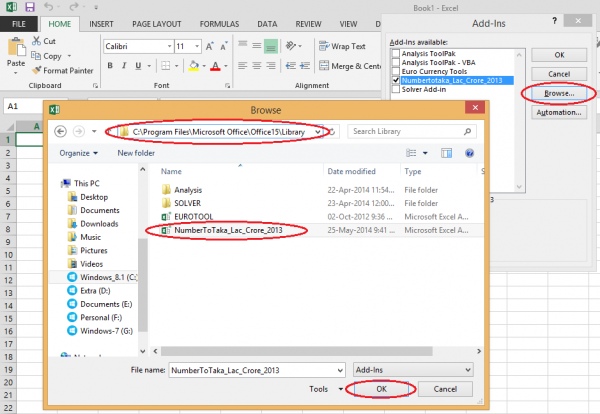Screen dimensions: 600x414
Task: Open the Add-Ins file type dropdown
Action: (x=468, y=370)
